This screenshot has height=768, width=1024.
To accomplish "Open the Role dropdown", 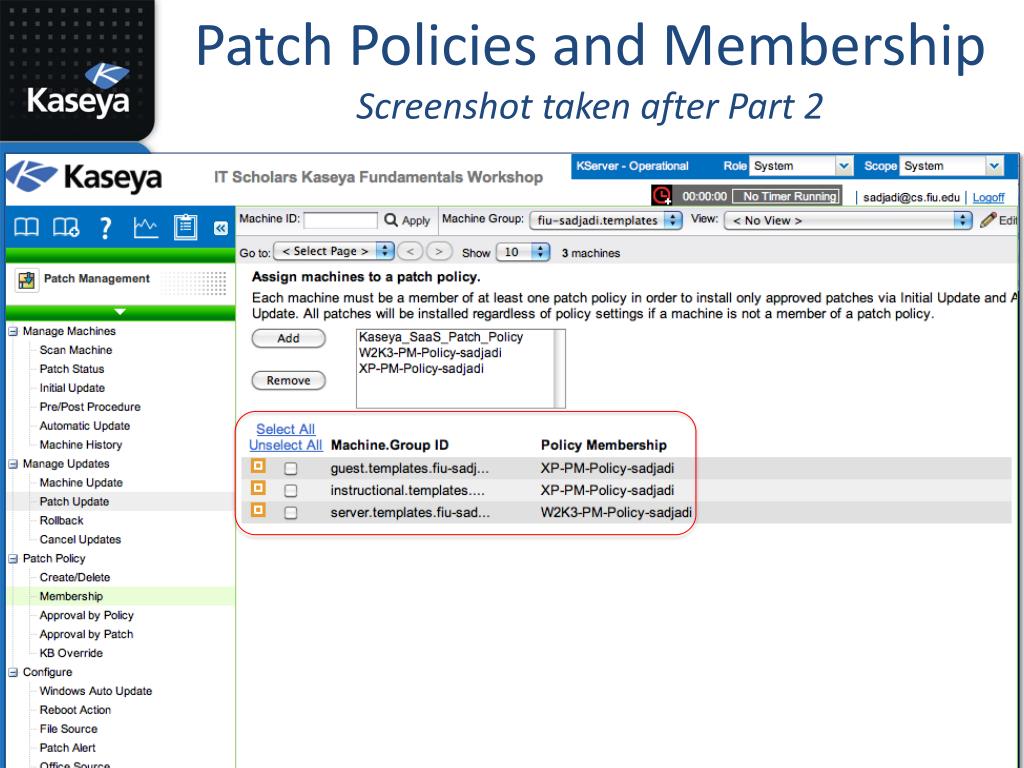I will point(801,166).
